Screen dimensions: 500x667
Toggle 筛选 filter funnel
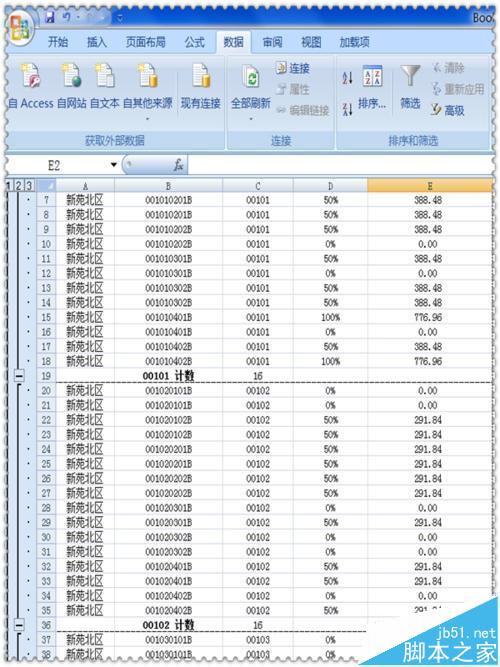click(410, 87)
